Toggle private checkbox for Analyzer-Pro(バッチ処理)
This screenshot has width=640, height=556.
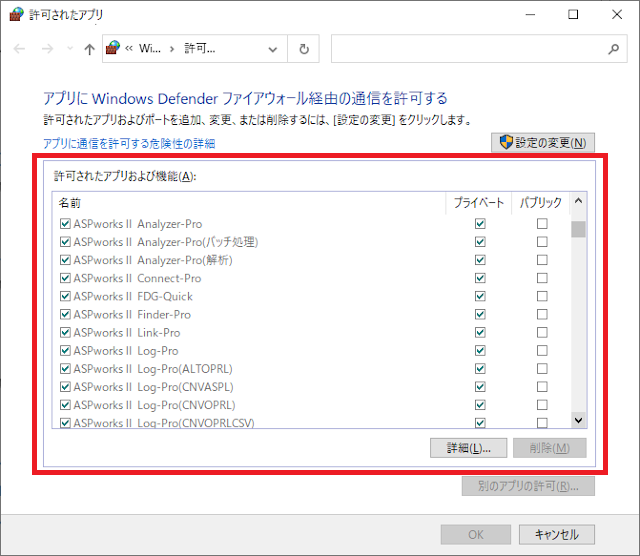click(x=480, y=242)
